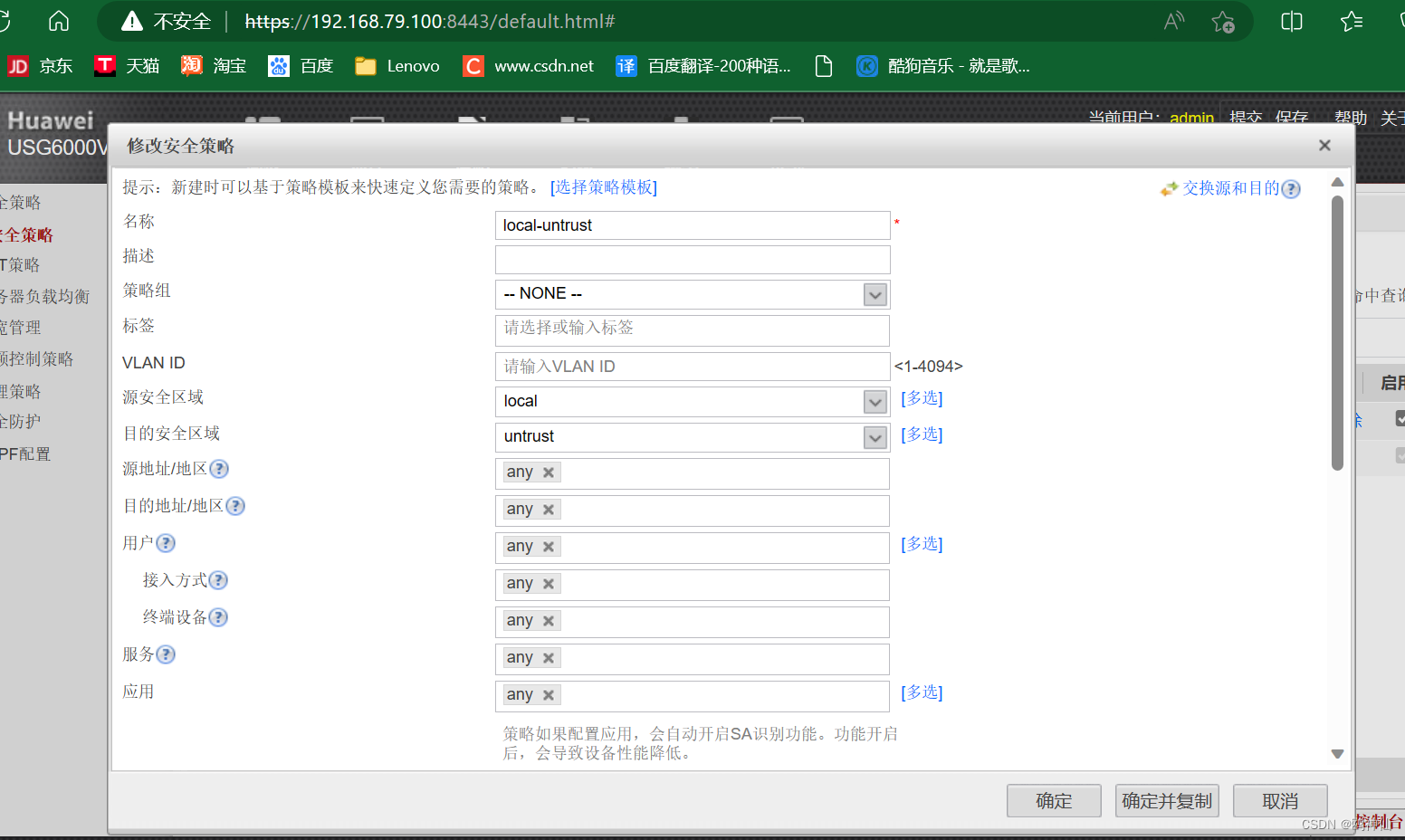Close the 修改安全策略 dialog

[x=1324, y=146]
